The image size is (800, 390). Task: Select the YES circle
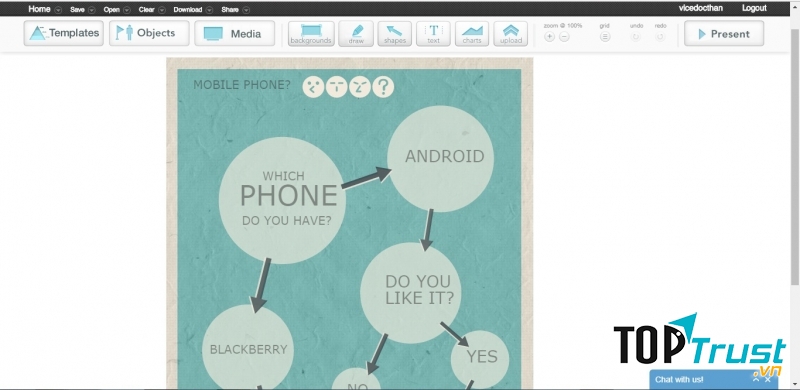[x=480, y=359]
